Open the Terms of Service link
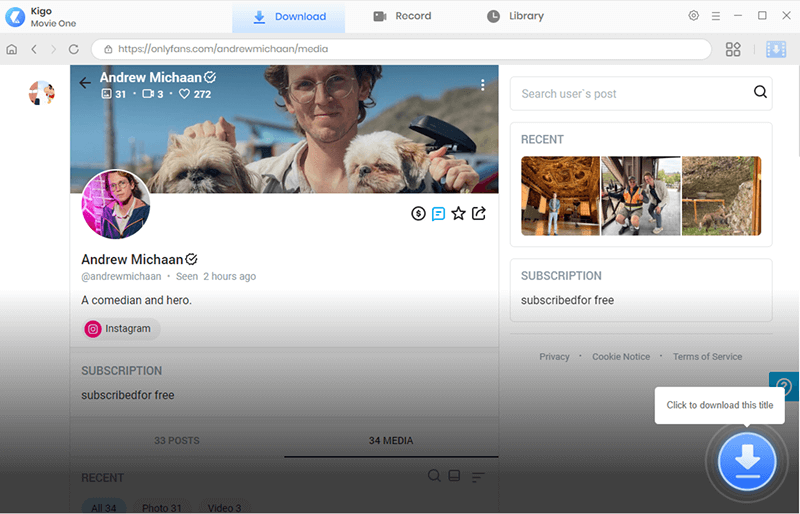Screen dimensions: 800x514 coord(707,357)
